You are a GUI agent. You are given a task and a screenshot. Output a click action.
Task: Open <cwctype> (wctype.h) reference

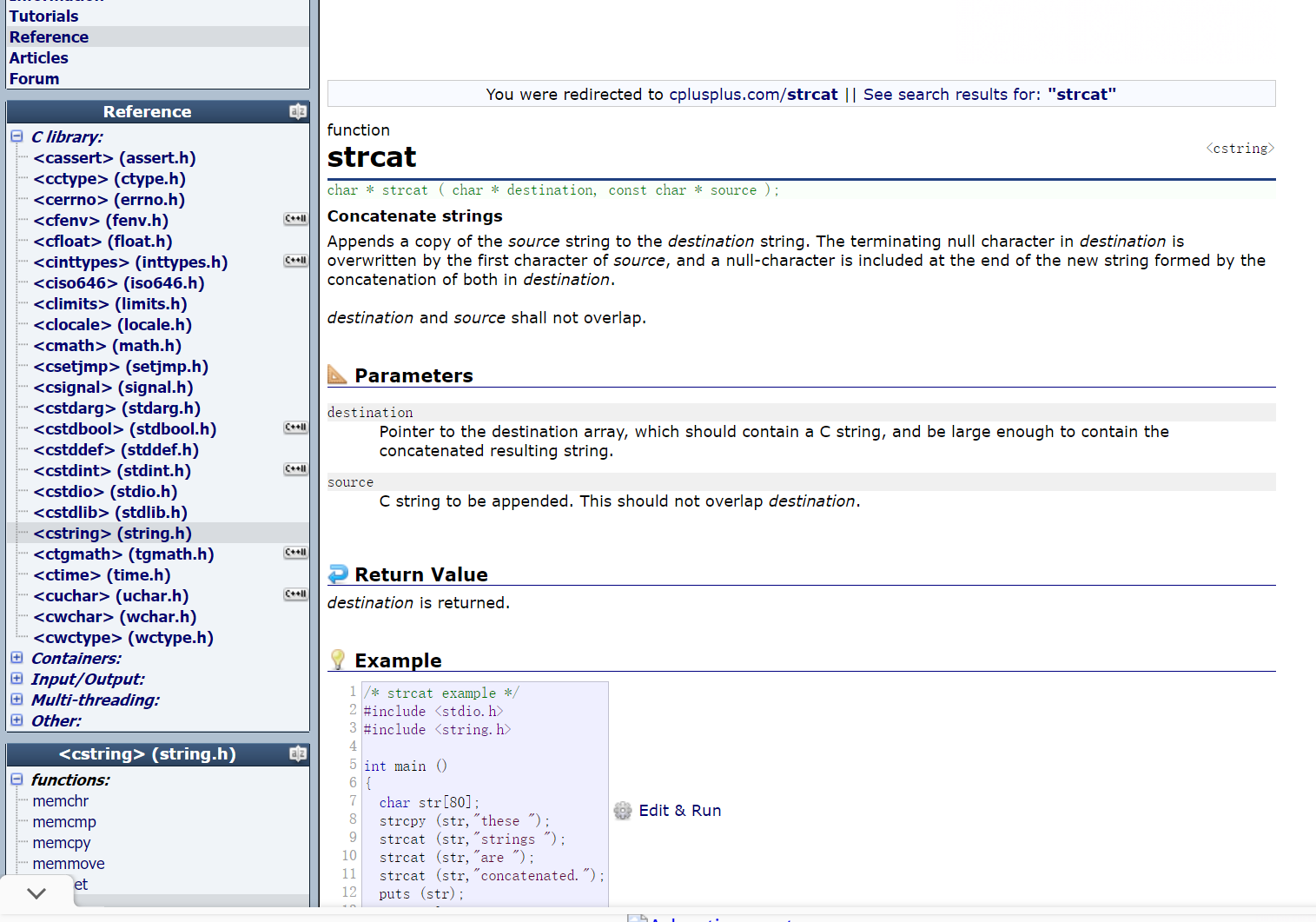(123, 637)
